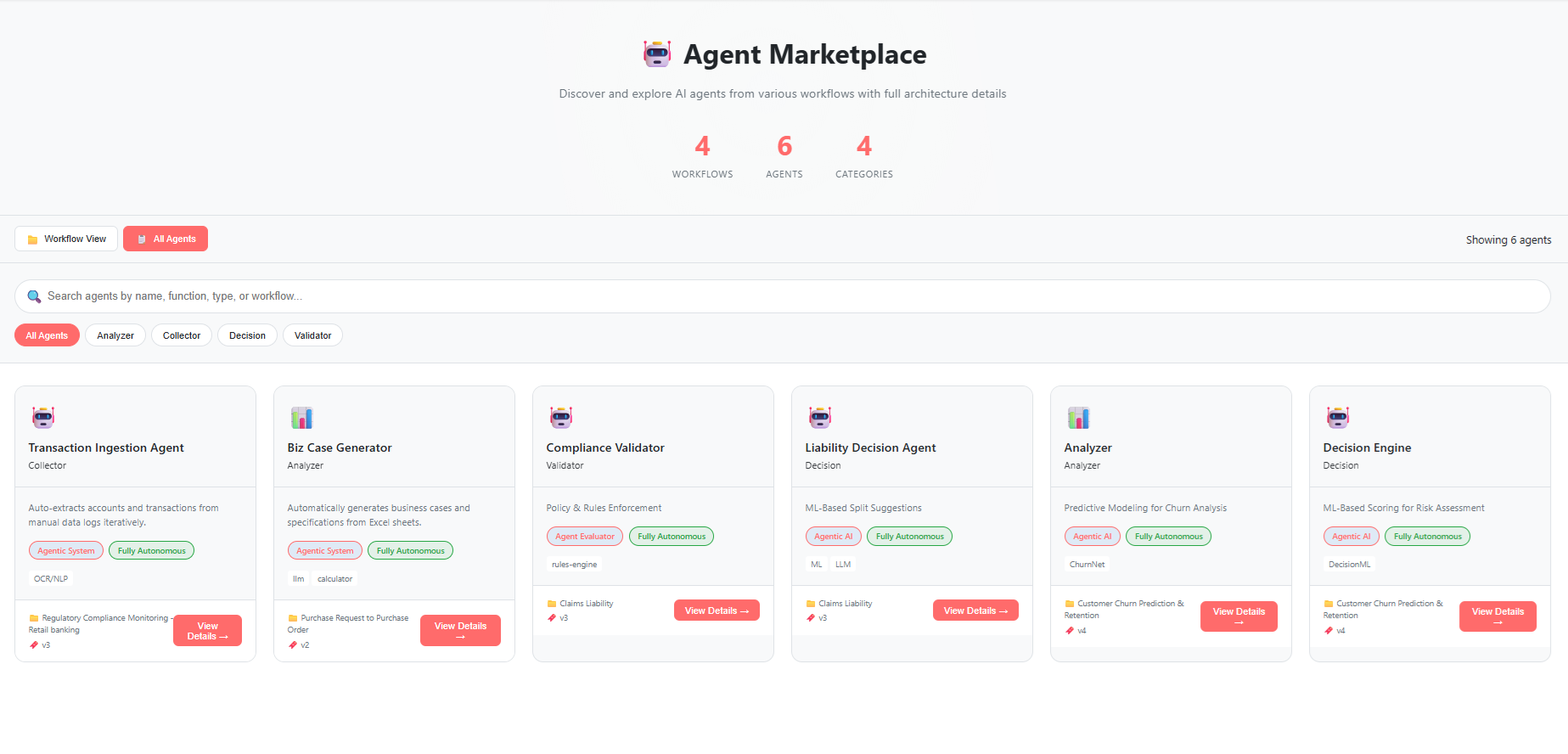Switch to Workflow View
1568x754 pixels.
tap(66, 239)
